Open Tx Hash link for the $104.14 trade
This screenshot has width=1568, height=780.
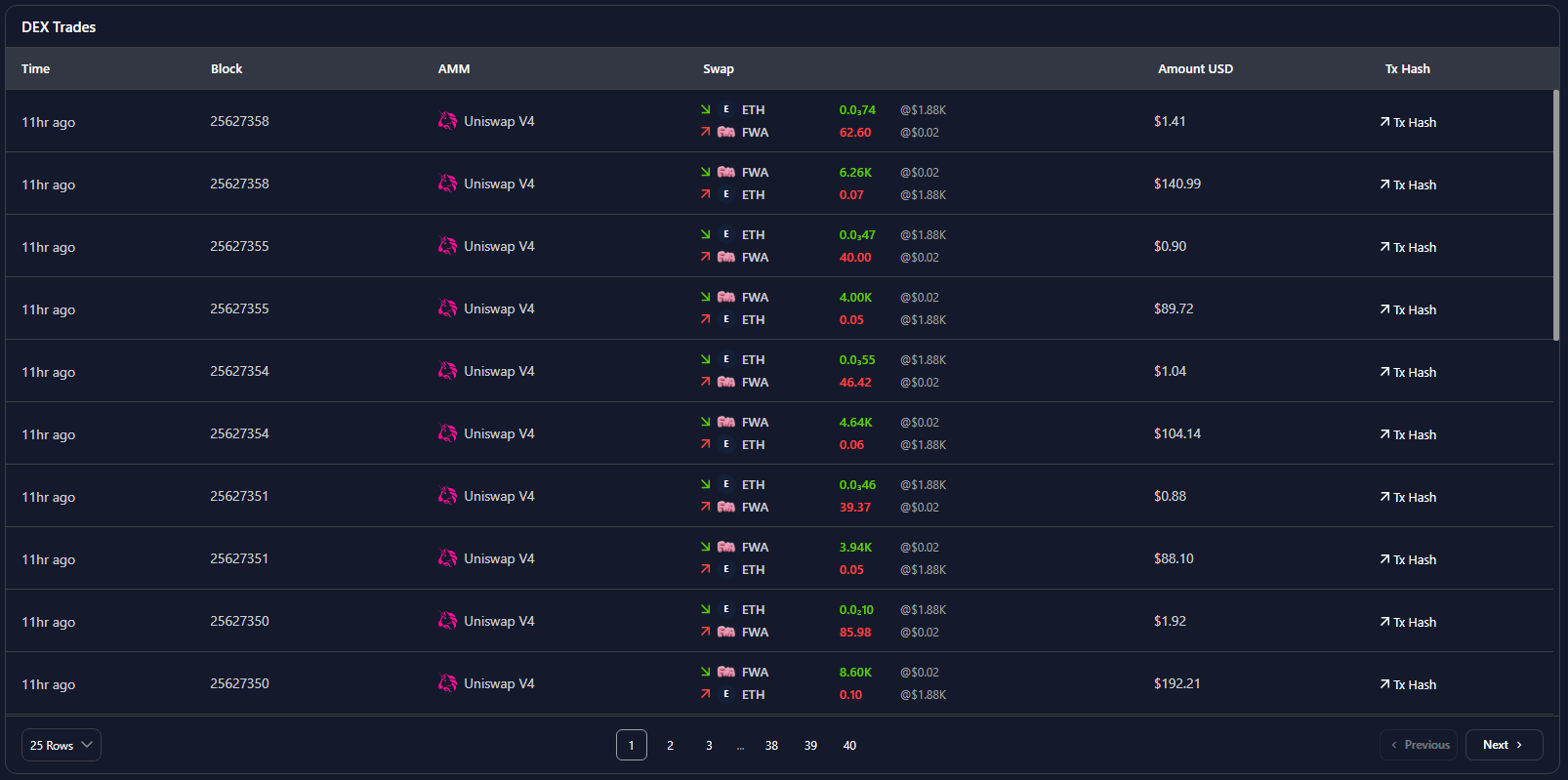pos(1408,434)
